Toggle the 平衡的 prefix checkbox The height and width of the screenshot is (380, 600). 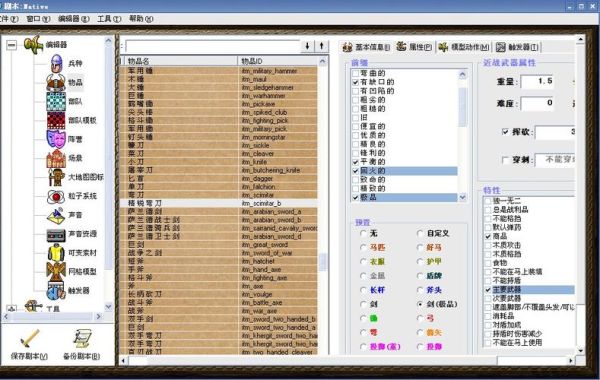[355, 162]
